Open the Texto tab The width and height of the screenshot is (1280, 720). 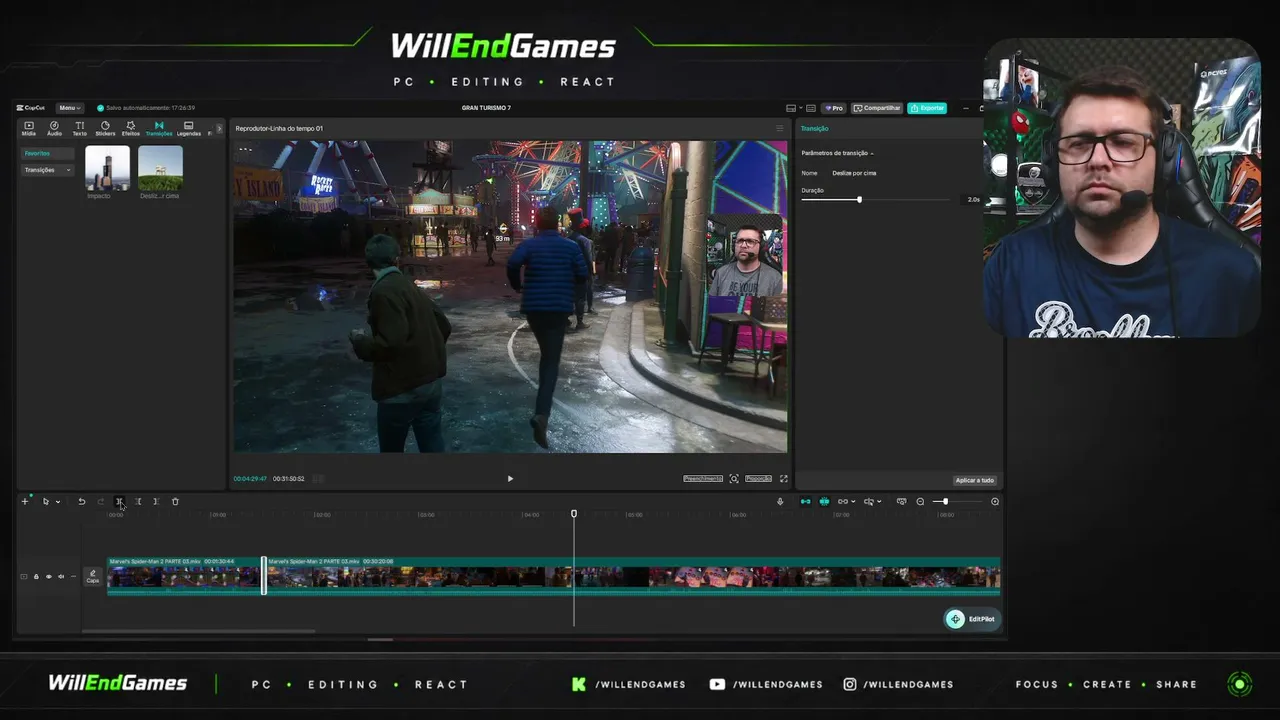coord(79,128)
